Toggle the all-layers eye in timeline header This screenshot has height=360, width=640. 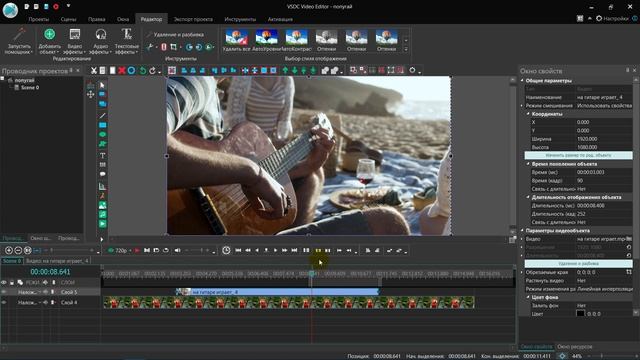coord(4,282)
